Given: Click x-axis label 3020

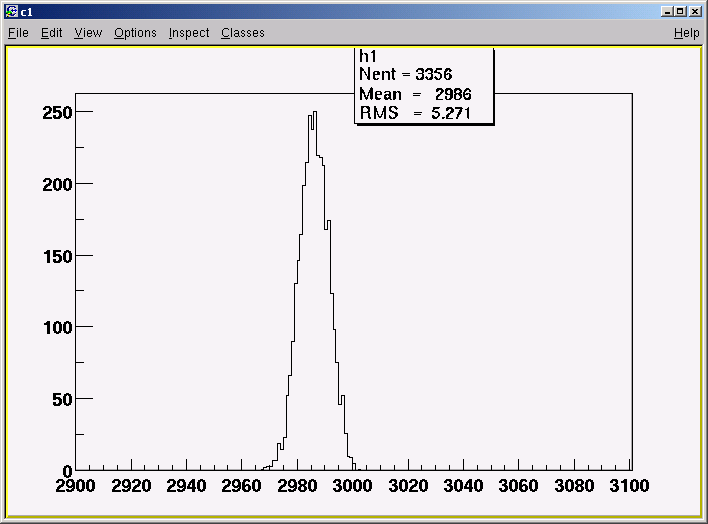Looking at the screenshot, I should click(x=408, y=486).
